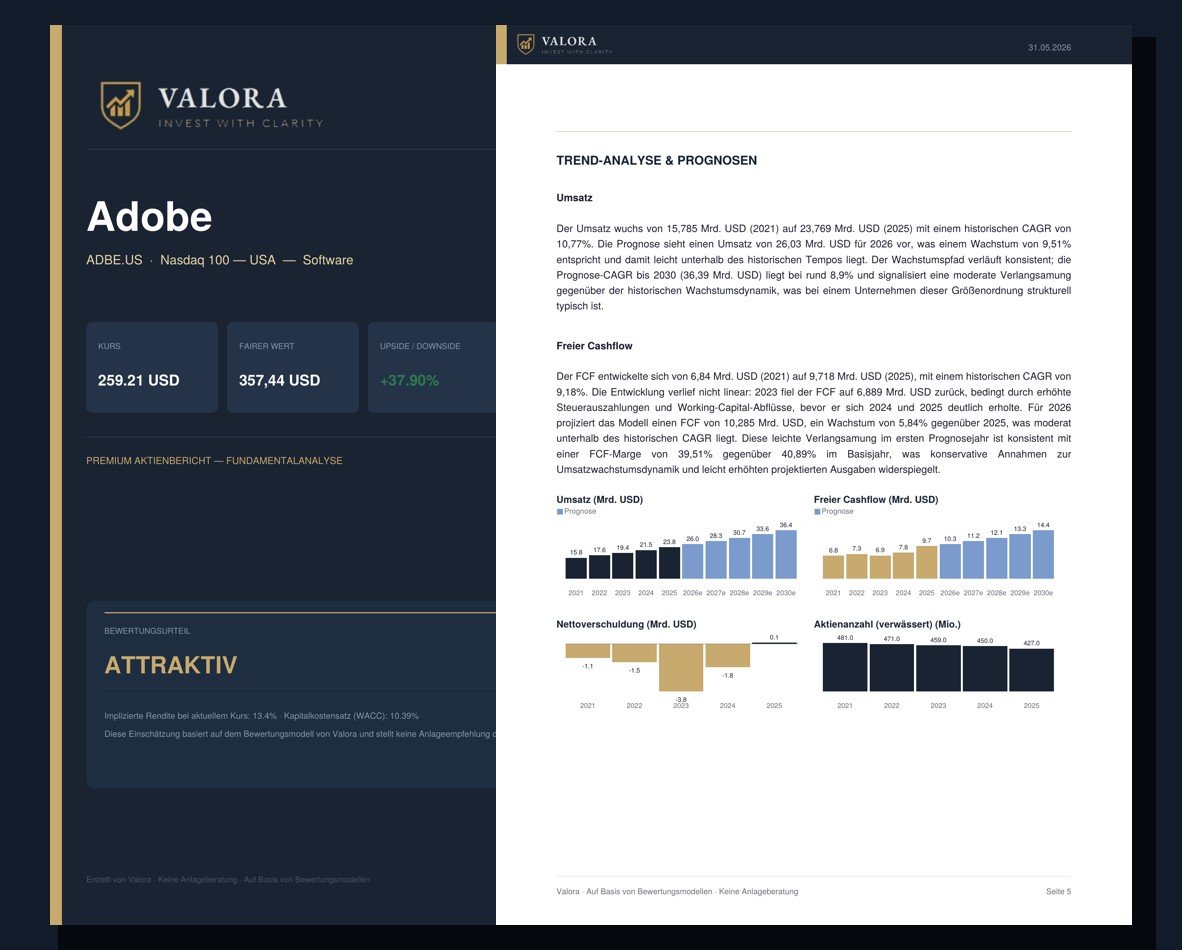Screen dimensions: 1182x950
Task: Click the 'Freier Cashflow (Mrd. USD)' chart title
Action: tap(876, 500)
